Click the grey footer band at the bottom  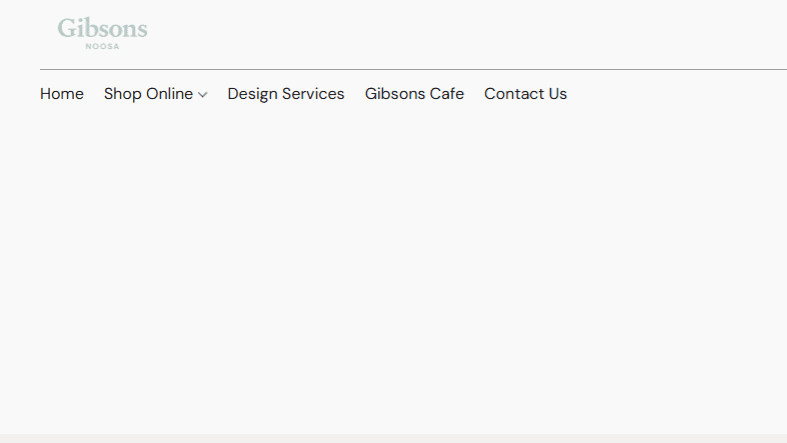pyautogui.click(x=394, y=438)
